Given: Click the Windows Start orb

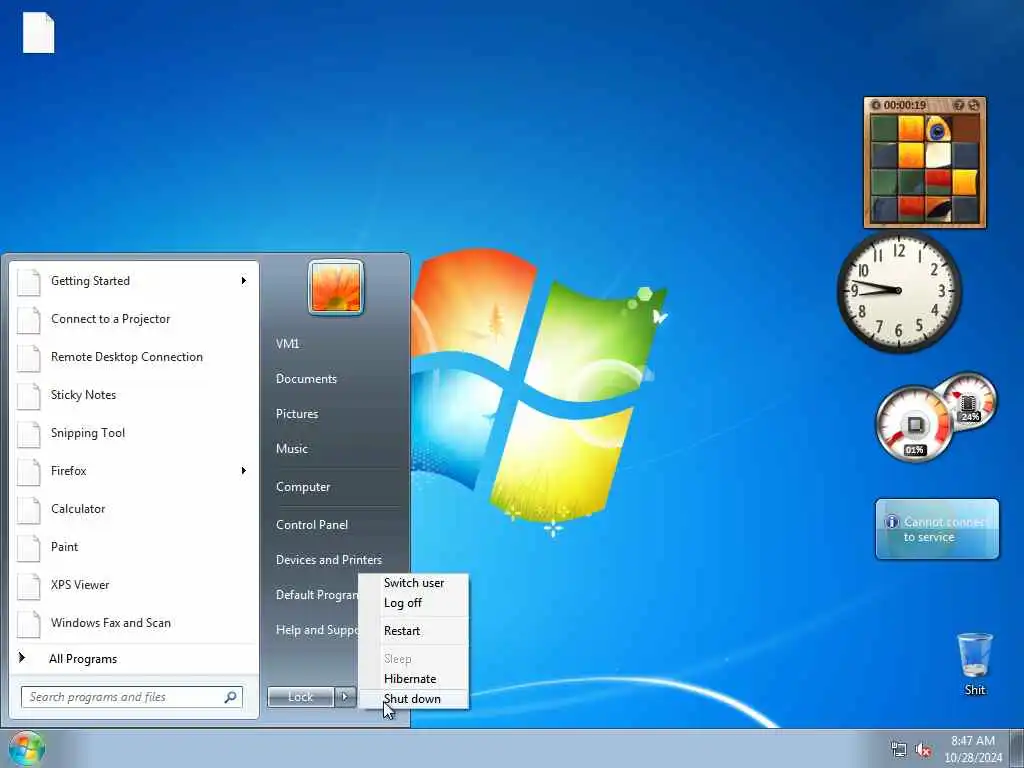Looking at the screenshot, I should (27, 748).
